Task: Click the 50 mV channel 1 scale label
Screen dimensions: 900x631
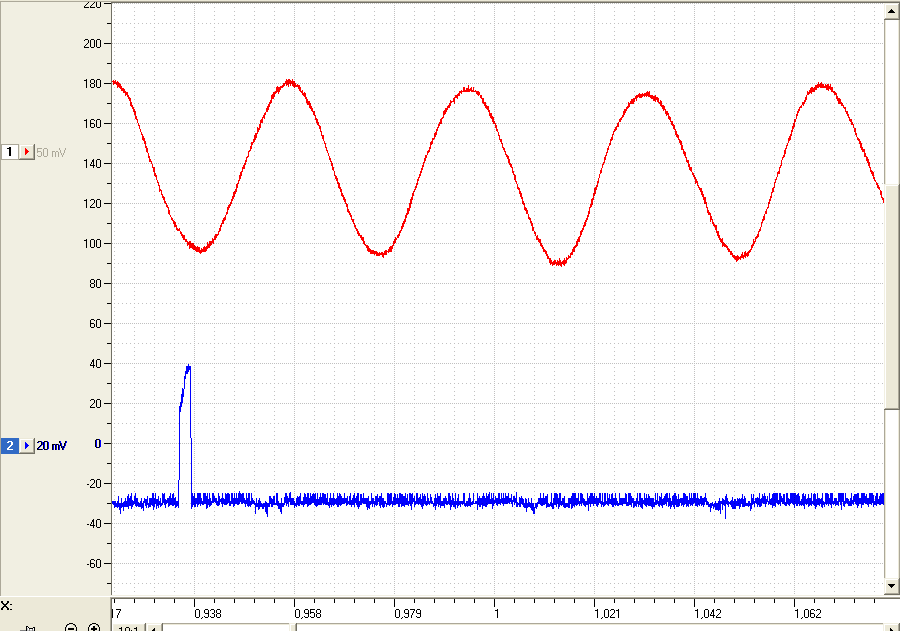Action: pos(51,153)
